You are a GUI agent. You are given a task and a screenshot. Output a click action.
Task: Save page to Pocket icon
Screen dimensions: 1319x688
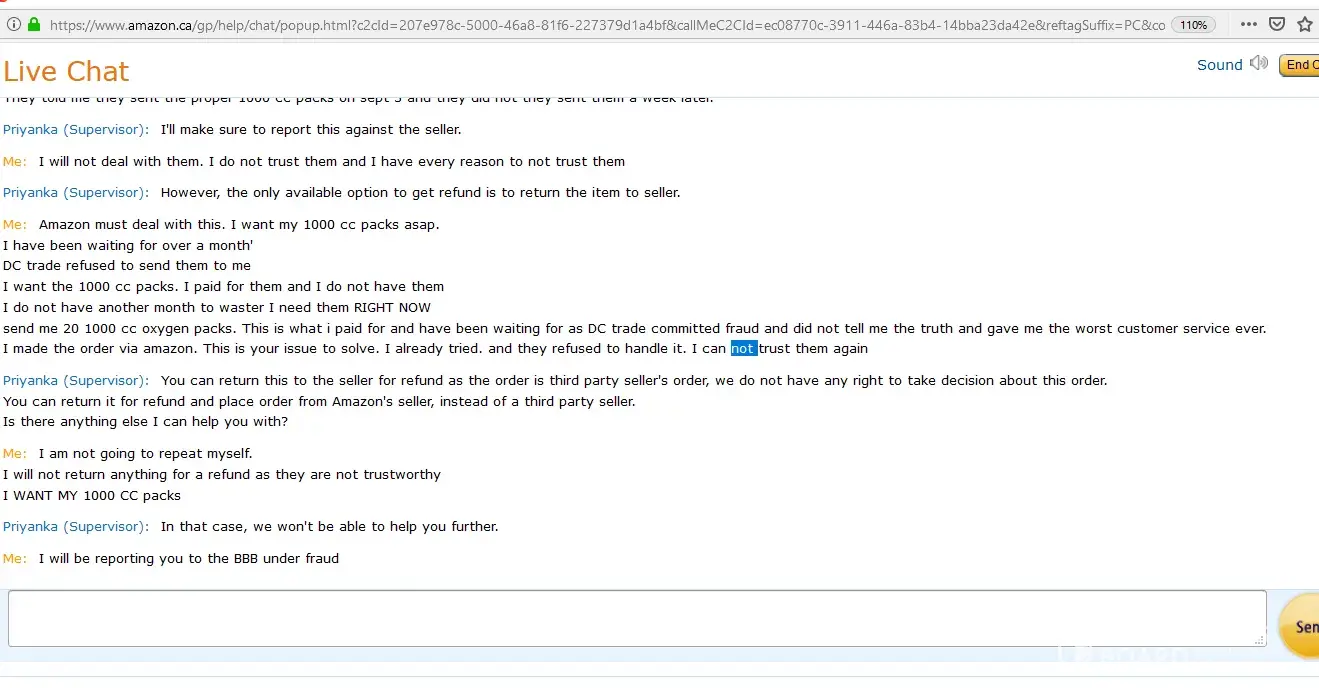point(1277,24)
